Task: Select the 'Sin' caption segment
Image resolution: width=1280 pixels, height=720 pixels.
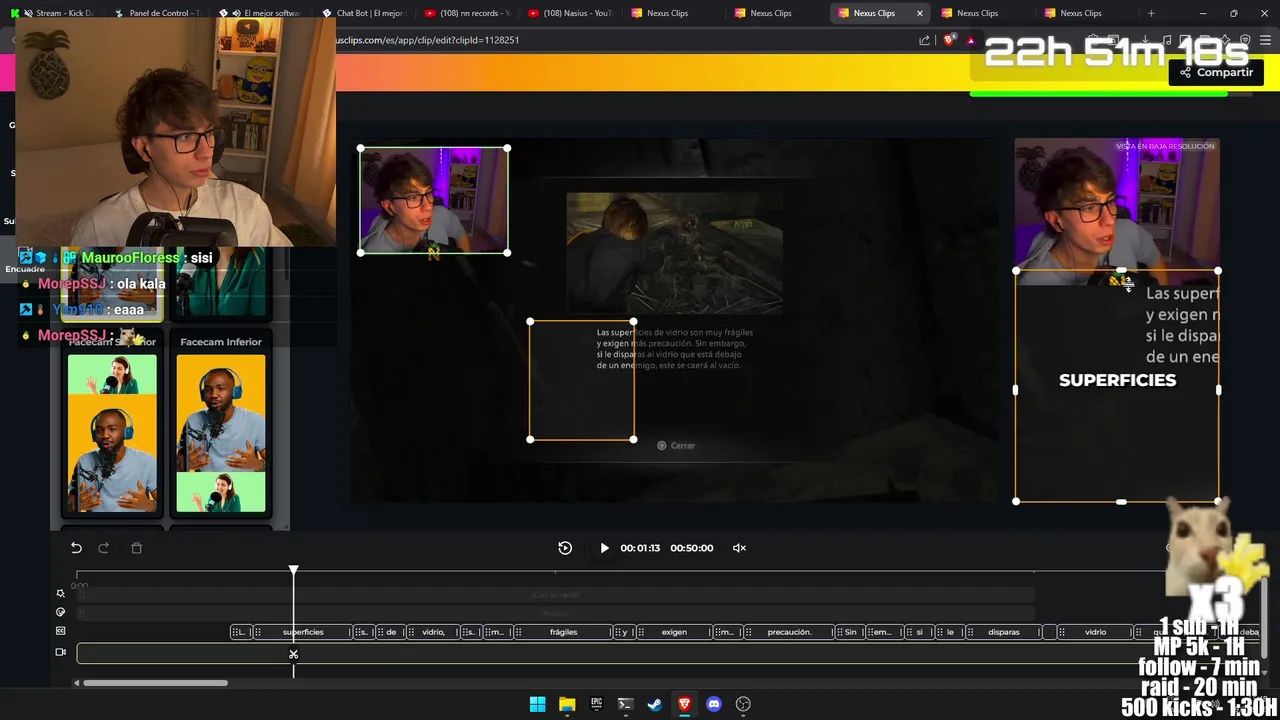Action: 851,632
